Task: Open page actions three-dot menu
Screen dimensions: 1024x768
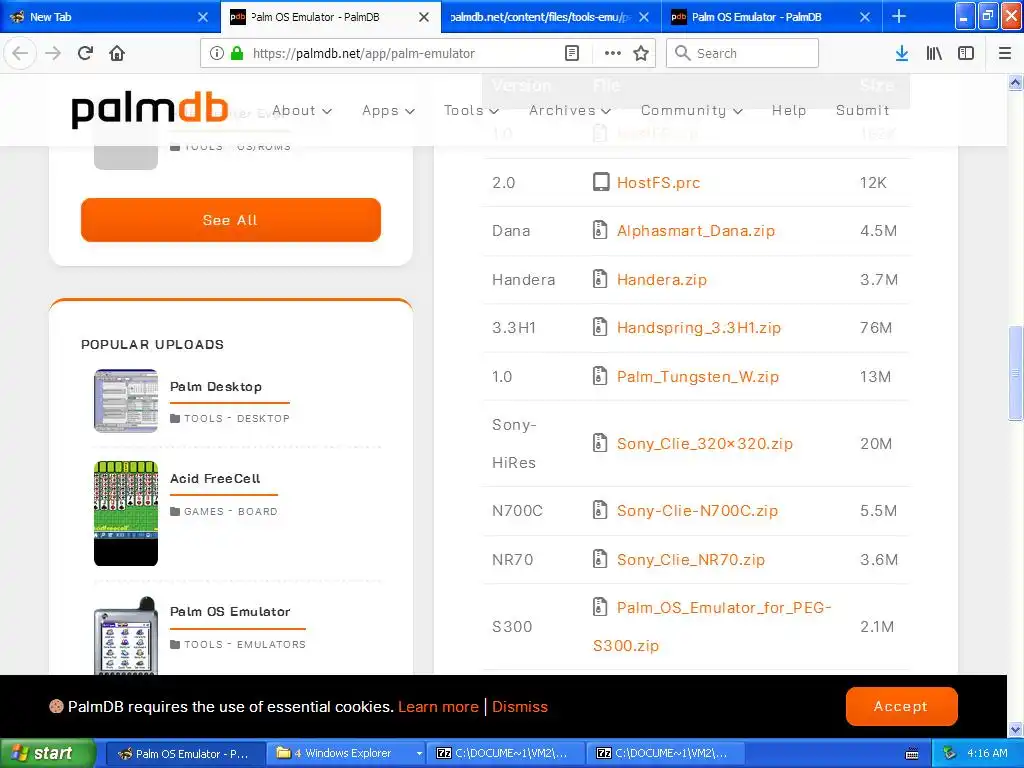Action: click(x=613, y=53)
